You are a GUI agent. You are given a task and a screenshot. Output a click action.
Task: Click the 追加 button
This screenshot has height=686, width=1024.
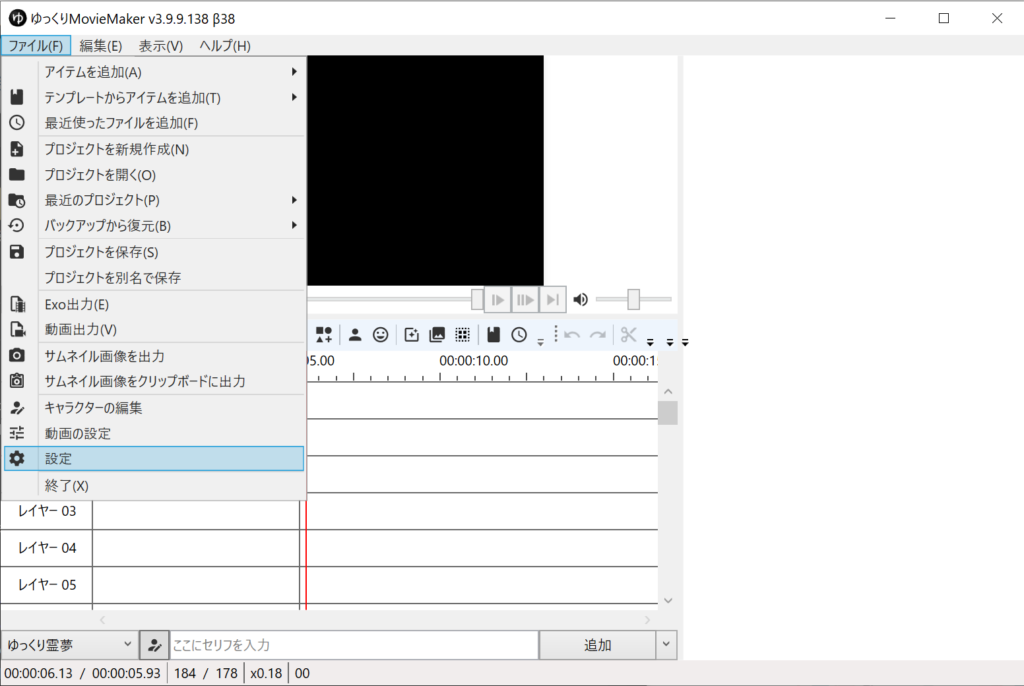coord(598,645)
